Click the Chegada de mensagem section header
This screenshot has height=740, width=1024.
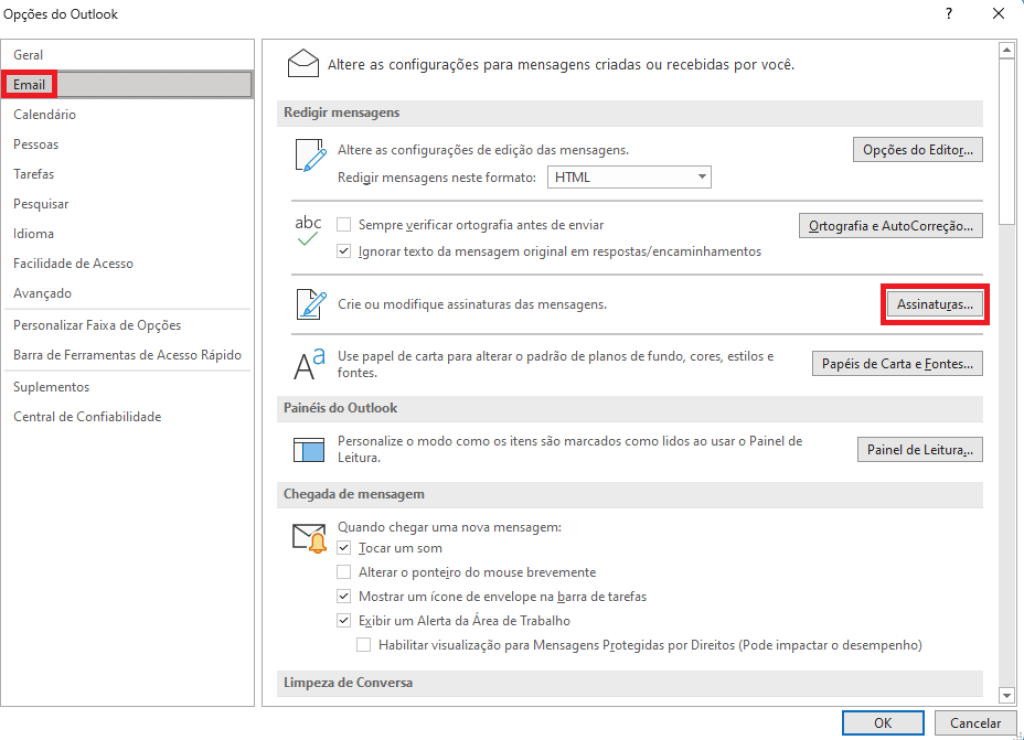tap(630, 494)
